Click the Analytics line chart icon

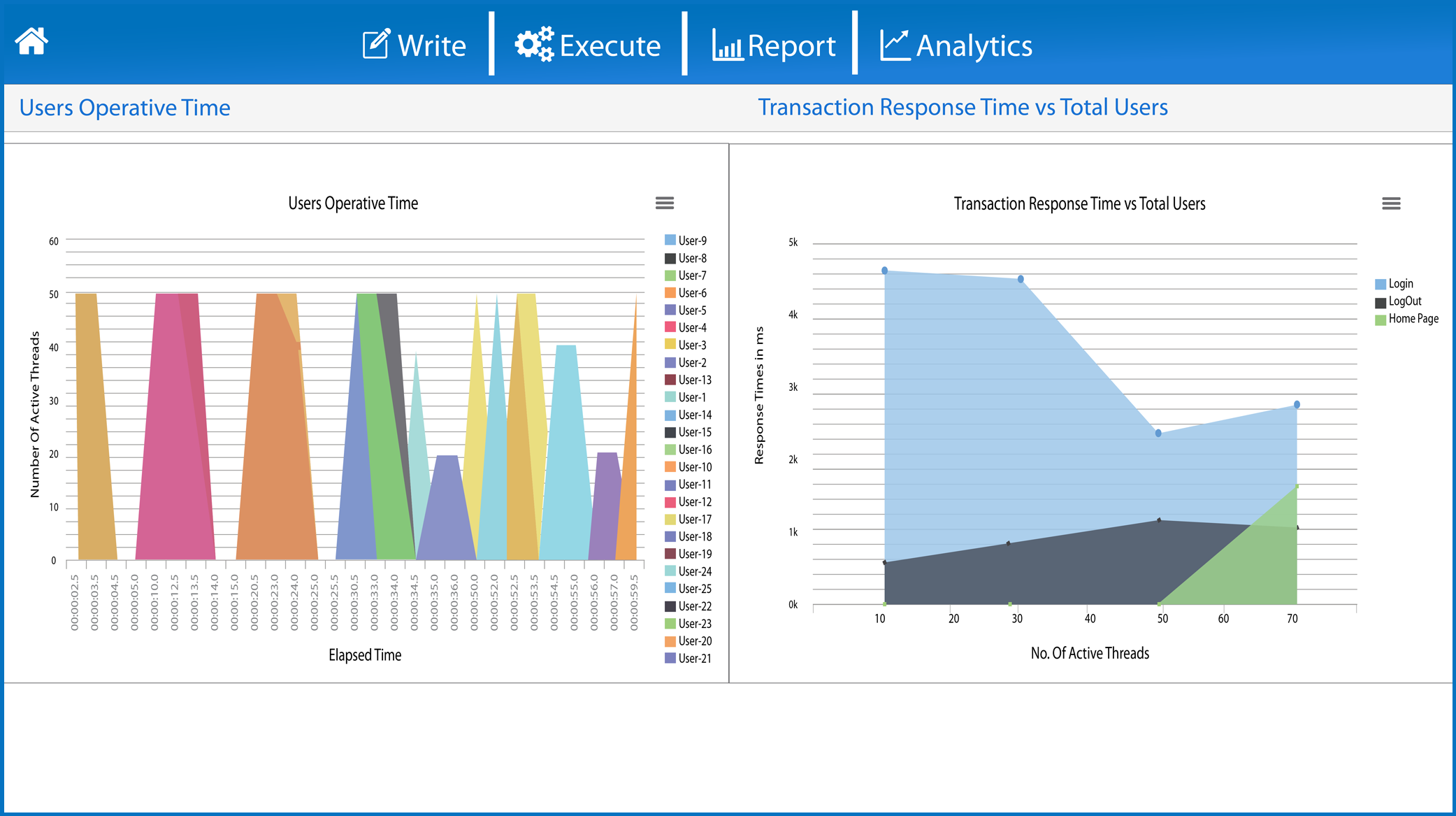[x=895, y=45]
